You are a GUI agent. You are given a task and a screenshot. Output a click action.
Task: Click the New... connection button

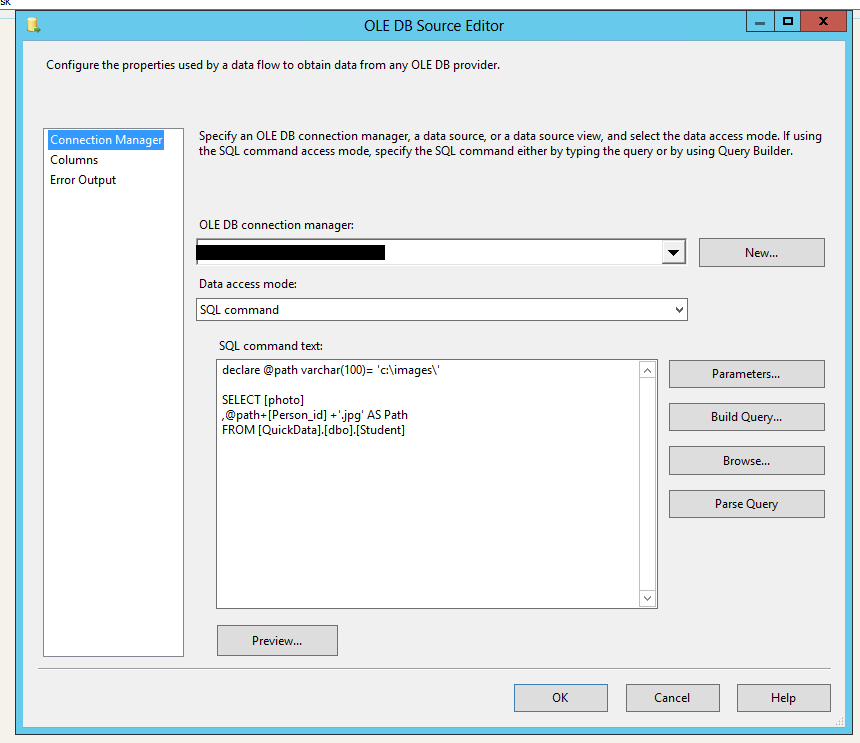point(761,253)
